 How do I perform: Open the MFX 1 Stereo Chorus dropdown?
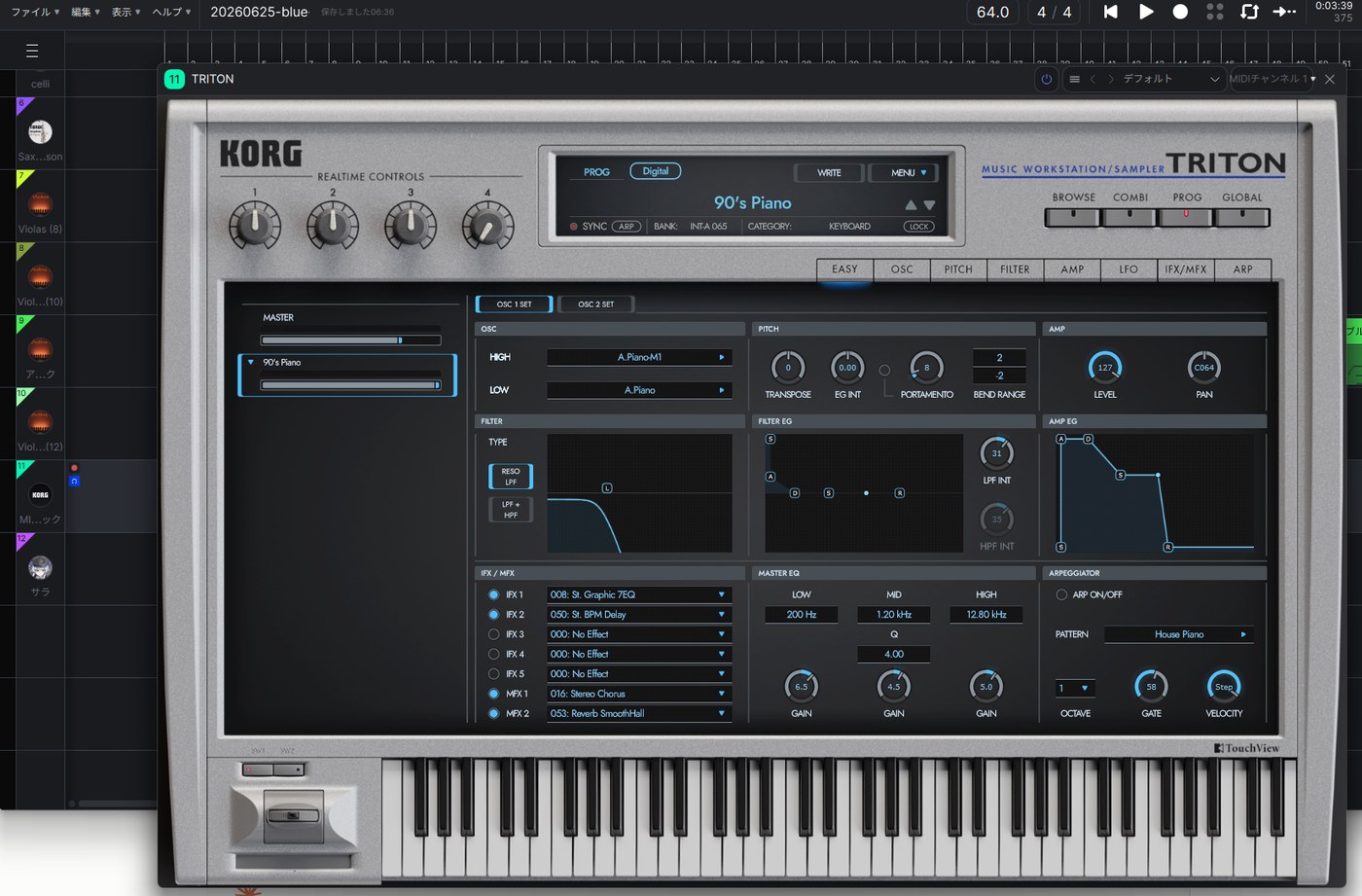pyautogui.click(x=638, y=694)
